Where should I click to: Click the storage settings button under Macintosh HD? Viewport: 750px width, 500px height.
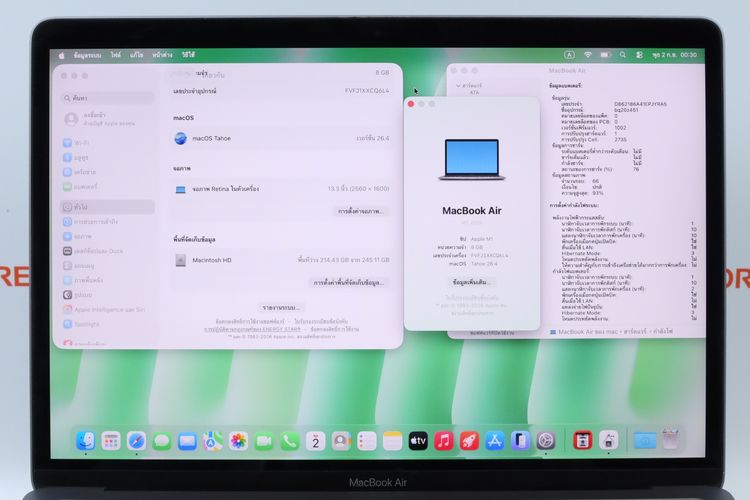[349, 283]
